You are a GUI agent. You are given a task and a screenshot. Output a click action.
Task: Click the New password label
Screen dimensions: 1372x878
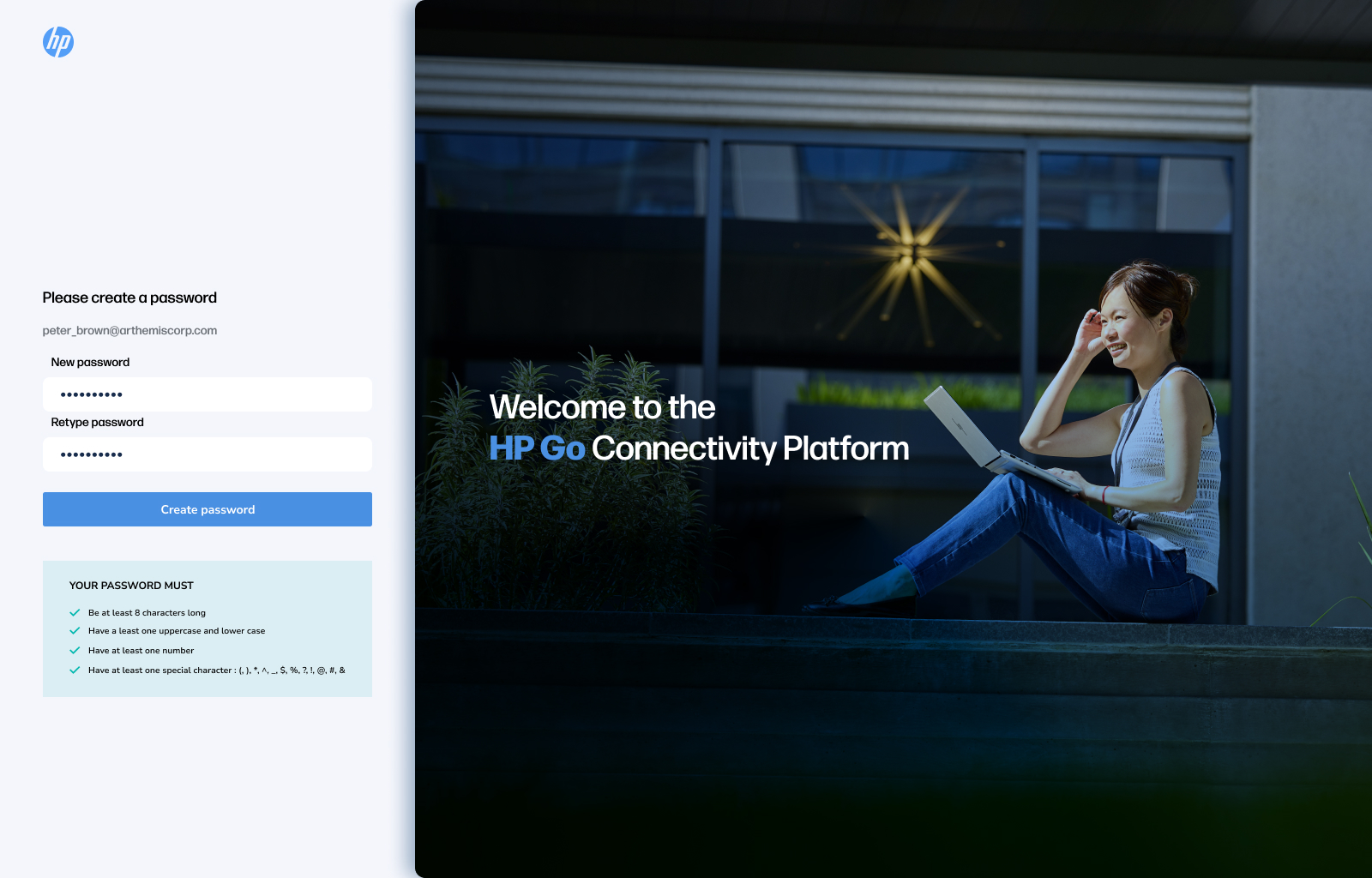pyautogui.click(x=90, y=363)
